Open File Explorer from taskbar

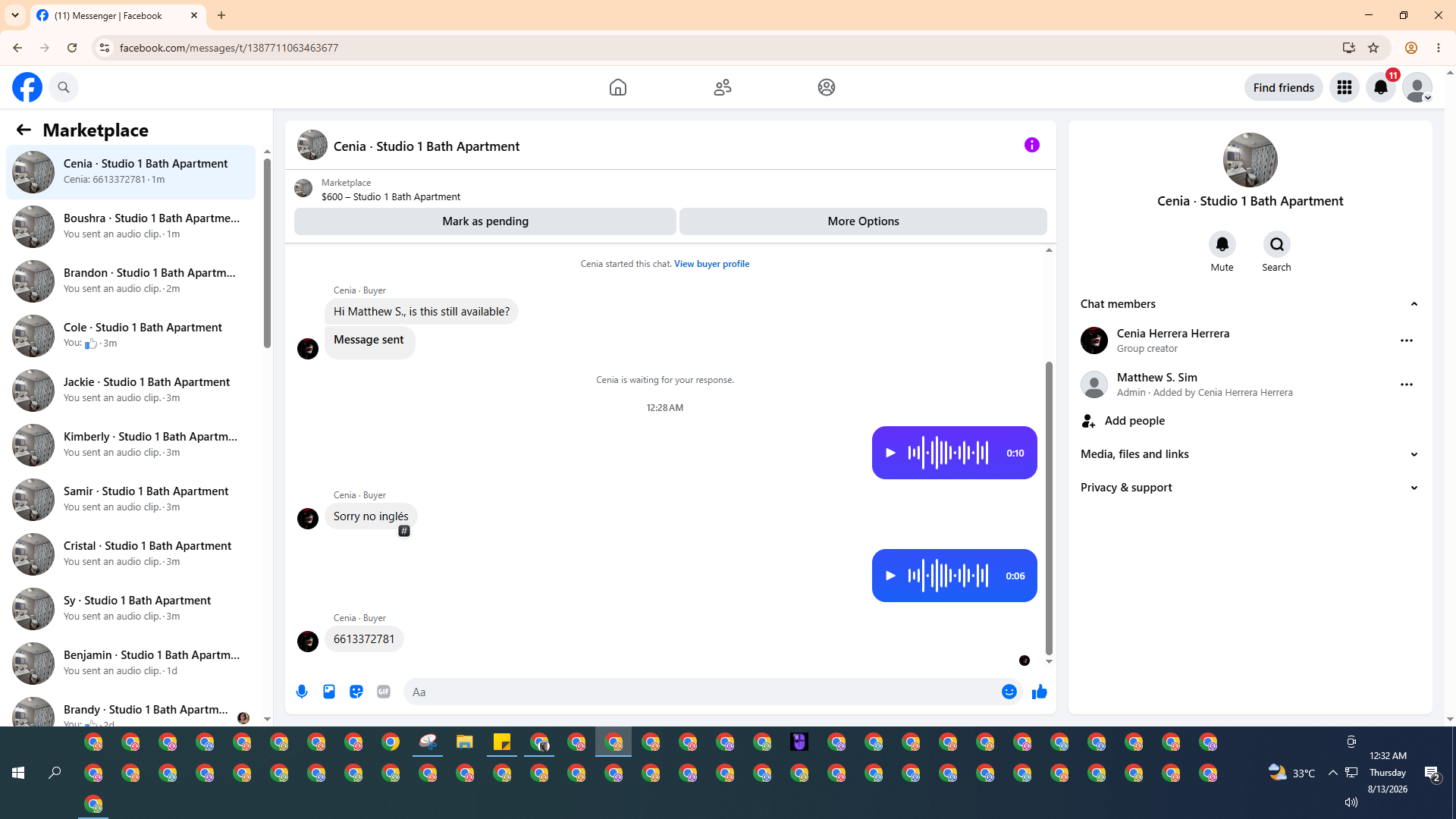click(x=465, y=742)
